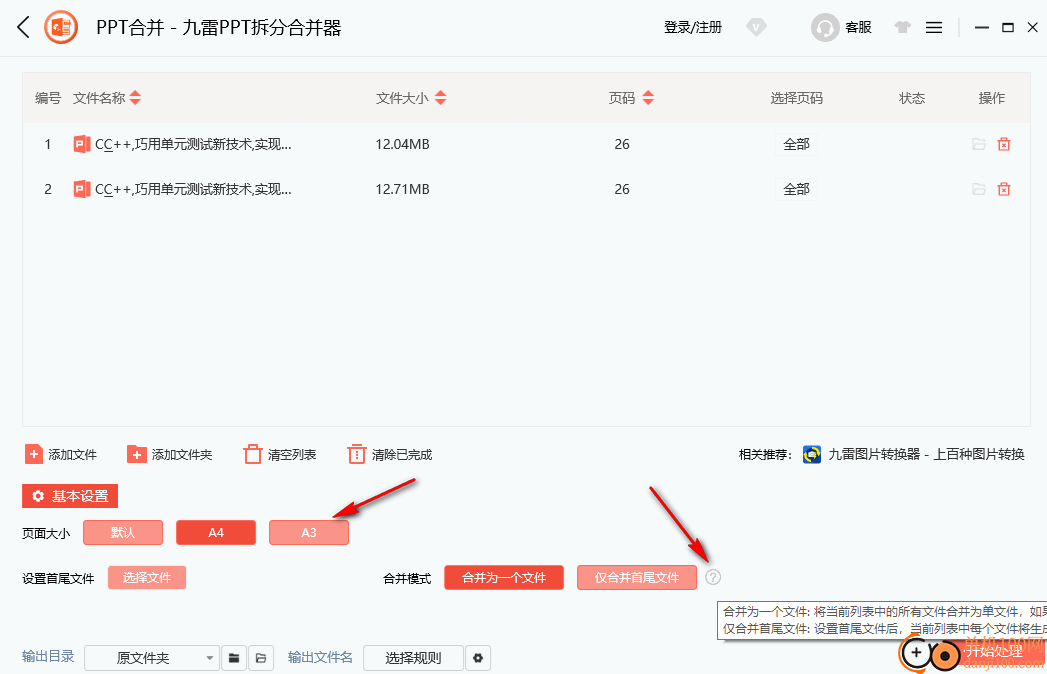Go back using the left arrow icon
The height and width of the screenshot is (674, 1047).
pos(23,27)
